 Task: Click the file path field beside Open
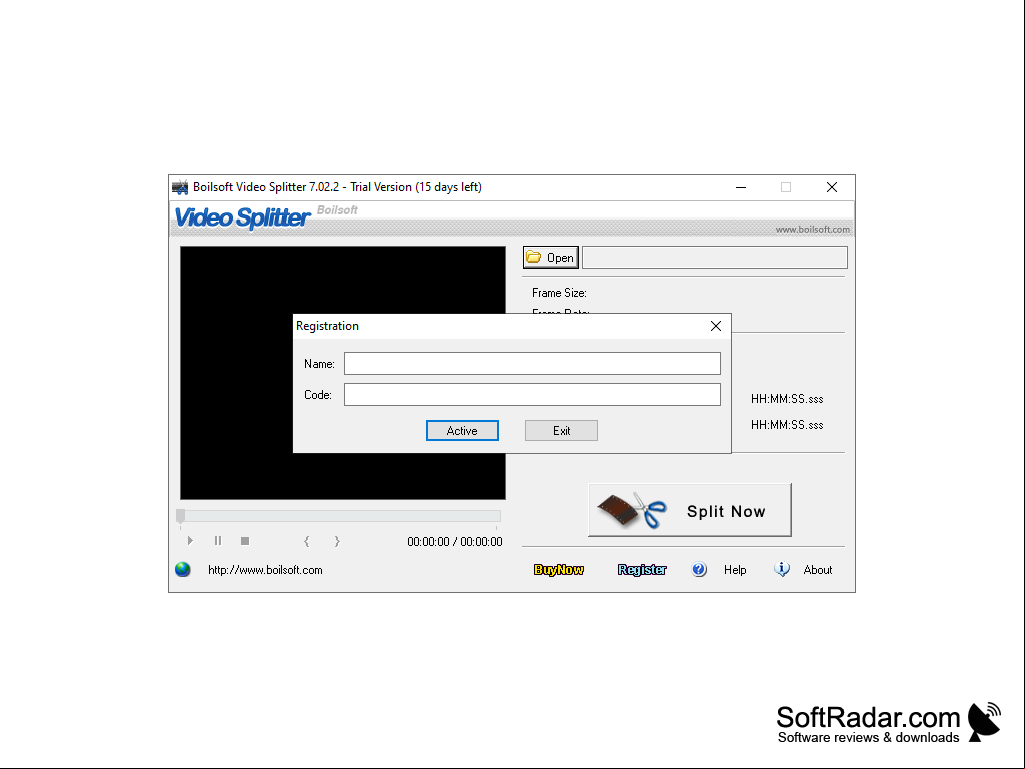(714, 258)
